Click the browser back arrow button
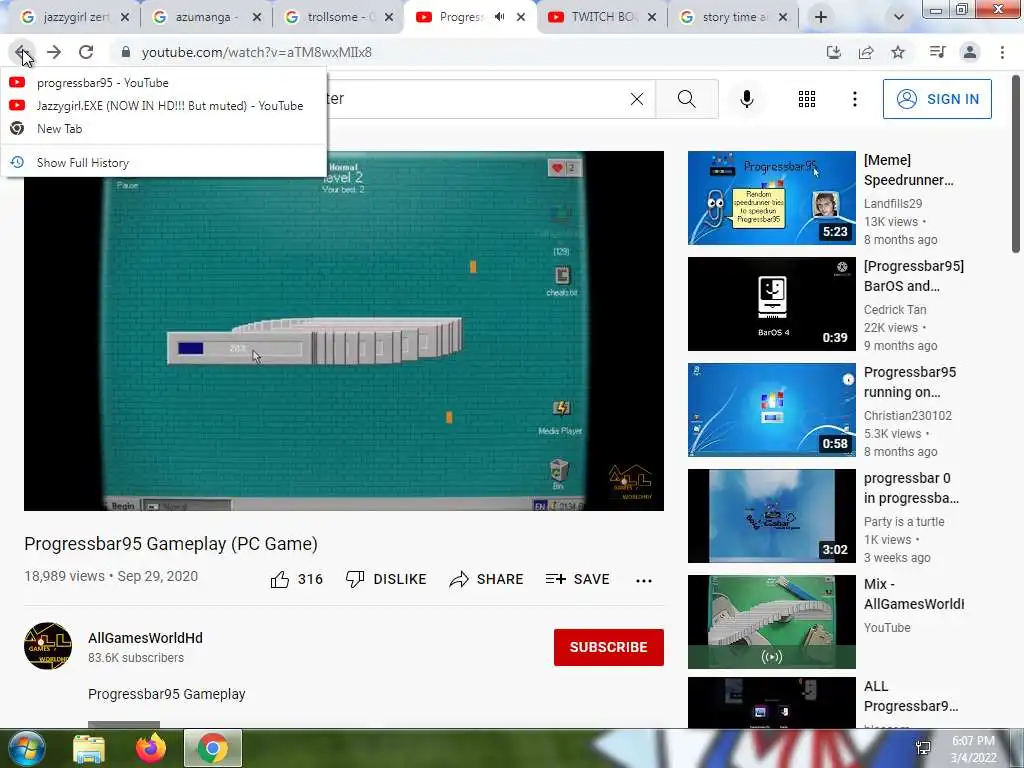The width and height of the screenshot is (1024, 768). pyautogui.click(x=22, y=52)
